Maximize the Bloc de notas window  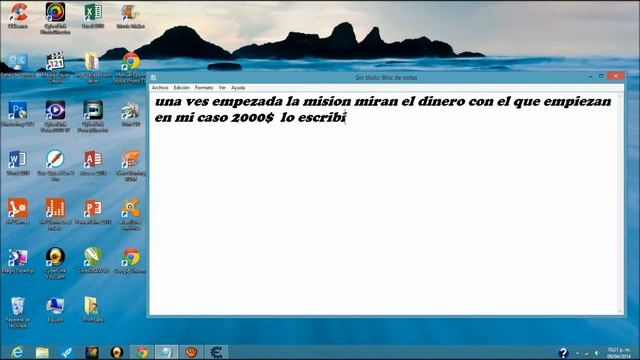point(601,76)
